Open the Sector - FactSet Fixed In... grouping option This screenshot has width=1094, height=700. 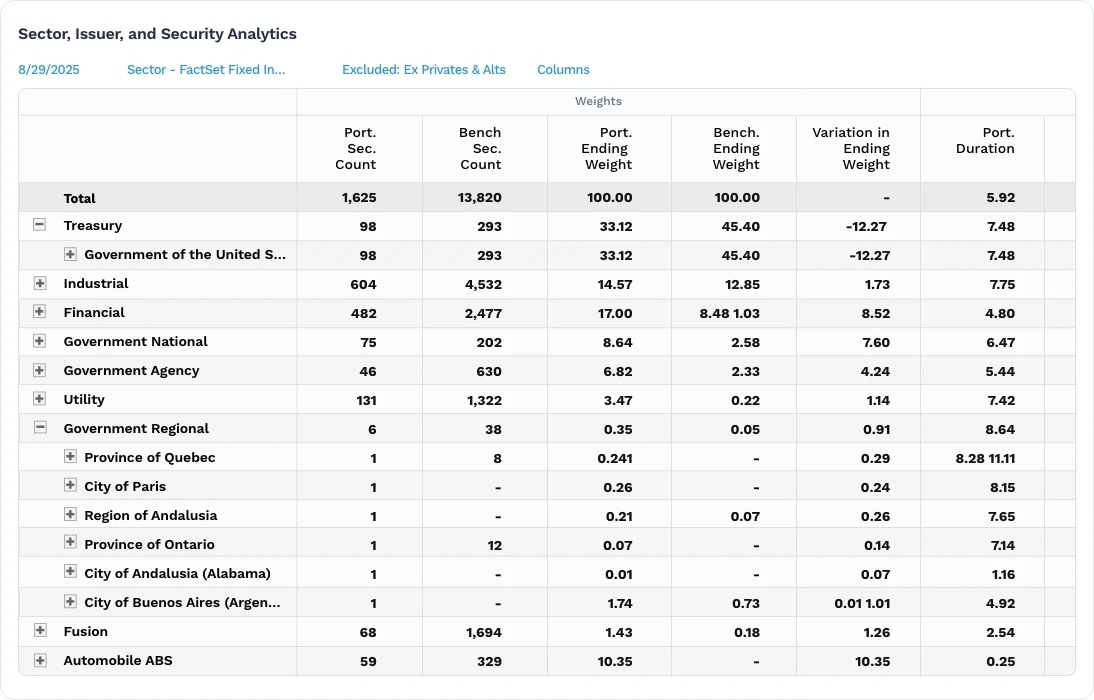tap(206, 70)
